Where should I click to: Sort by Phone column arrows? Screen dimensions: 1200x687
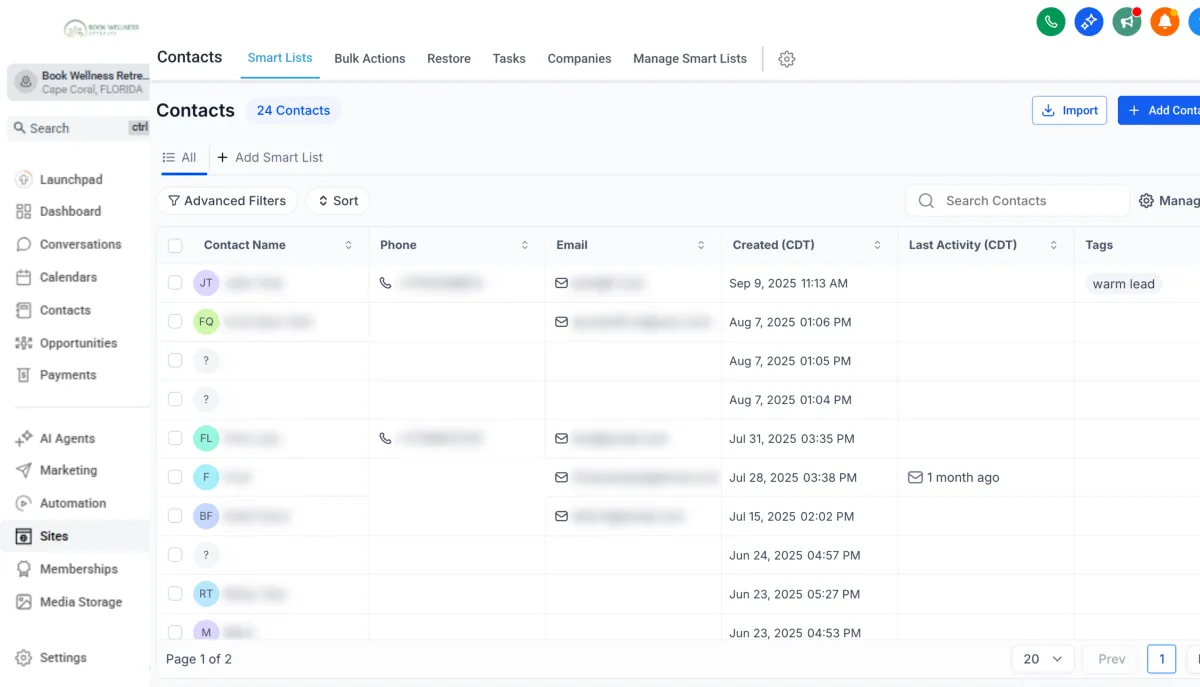[525, 245]
